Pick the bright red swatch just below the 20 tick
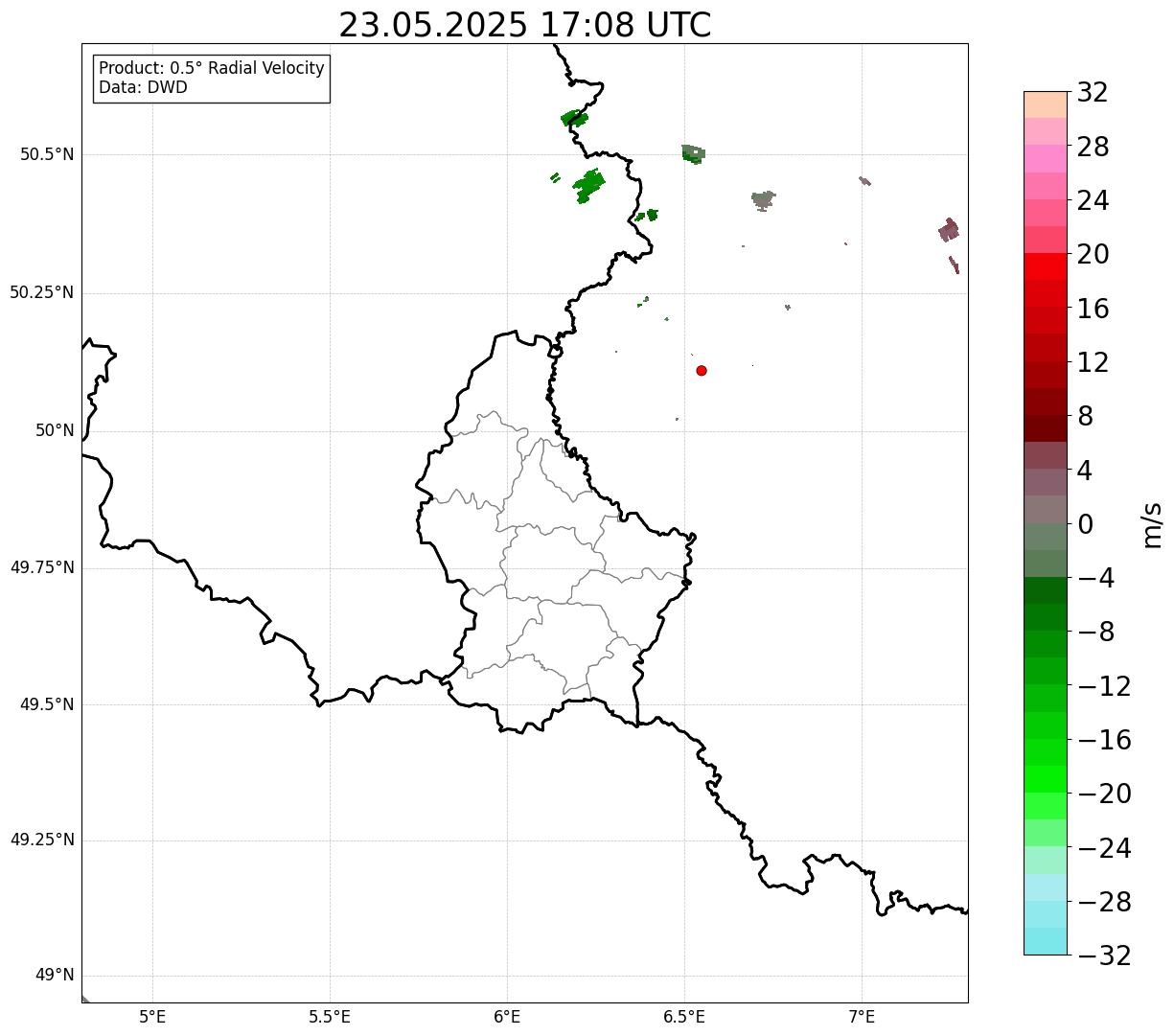The height and width of the screenshot is (1036, 1174). click(x=1046, y=266)
